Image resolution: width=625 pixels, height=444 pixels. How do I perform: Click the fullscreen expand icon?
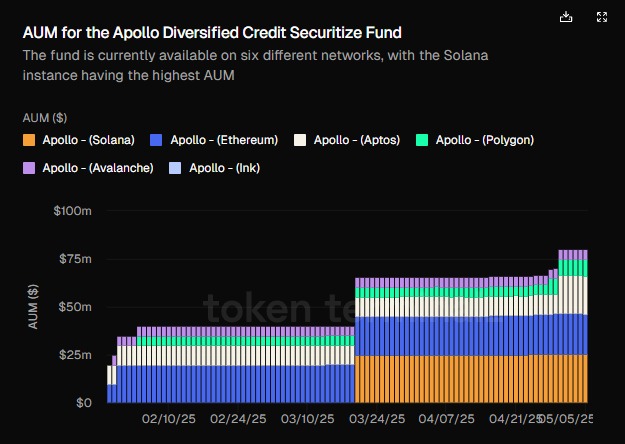[x=601, y=17]
